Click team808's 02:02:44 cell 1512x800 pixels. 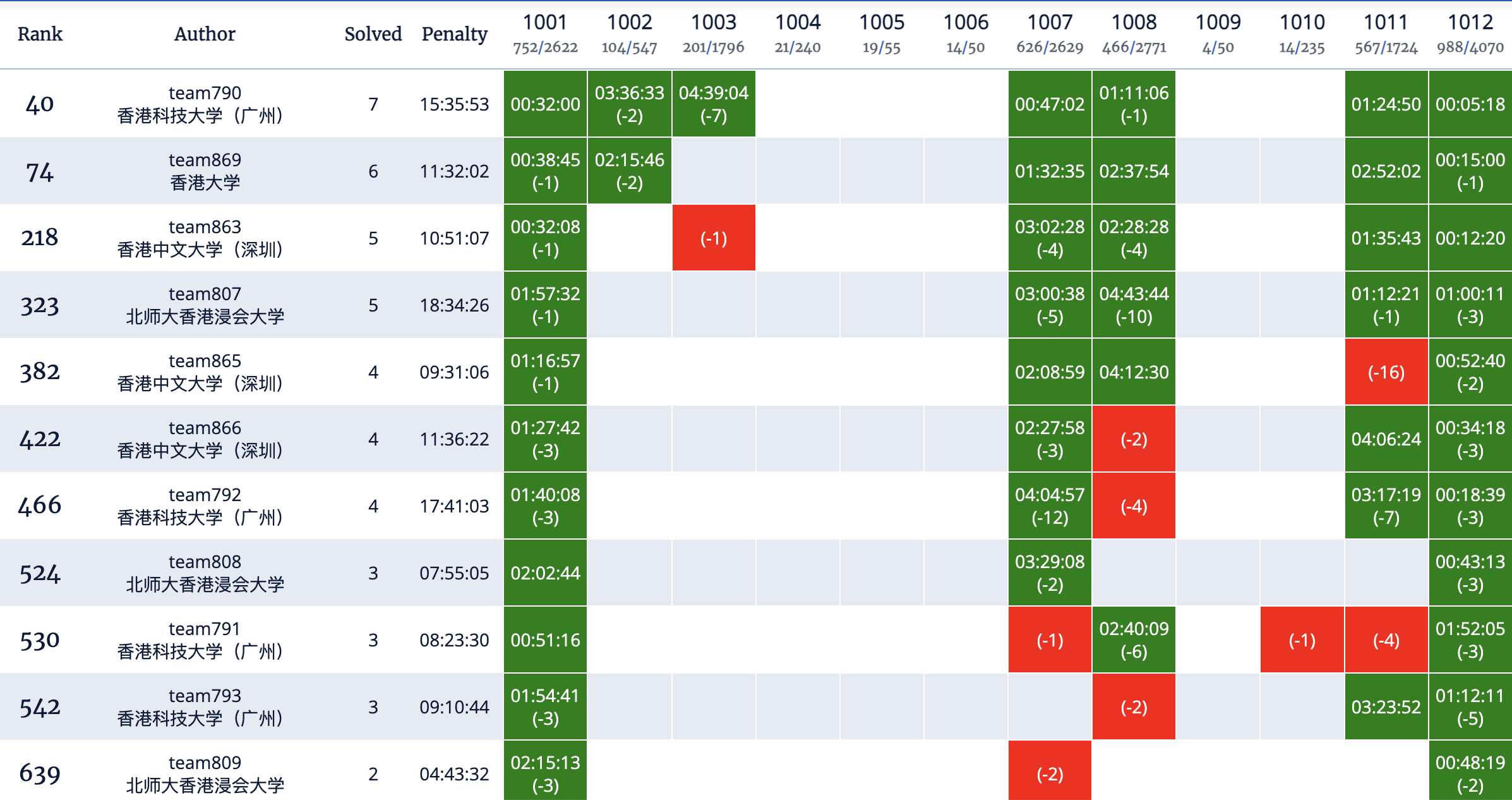[545, 573]
